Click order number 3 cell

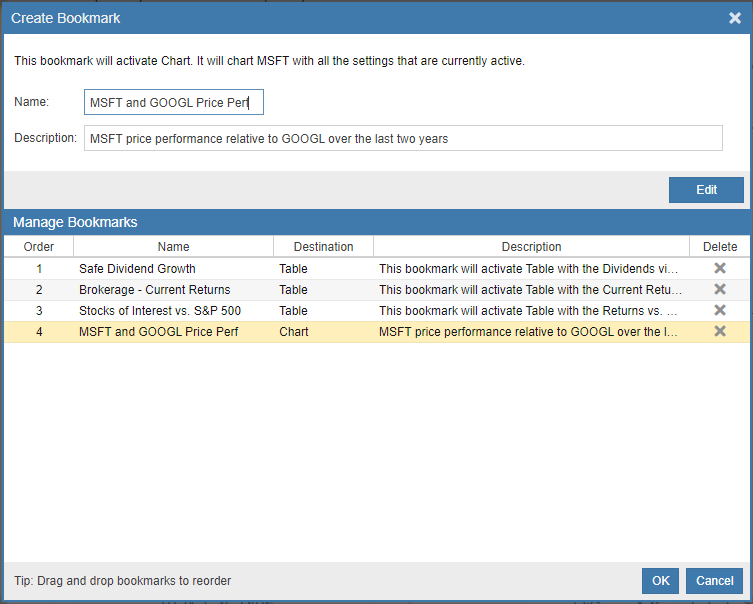39,311
